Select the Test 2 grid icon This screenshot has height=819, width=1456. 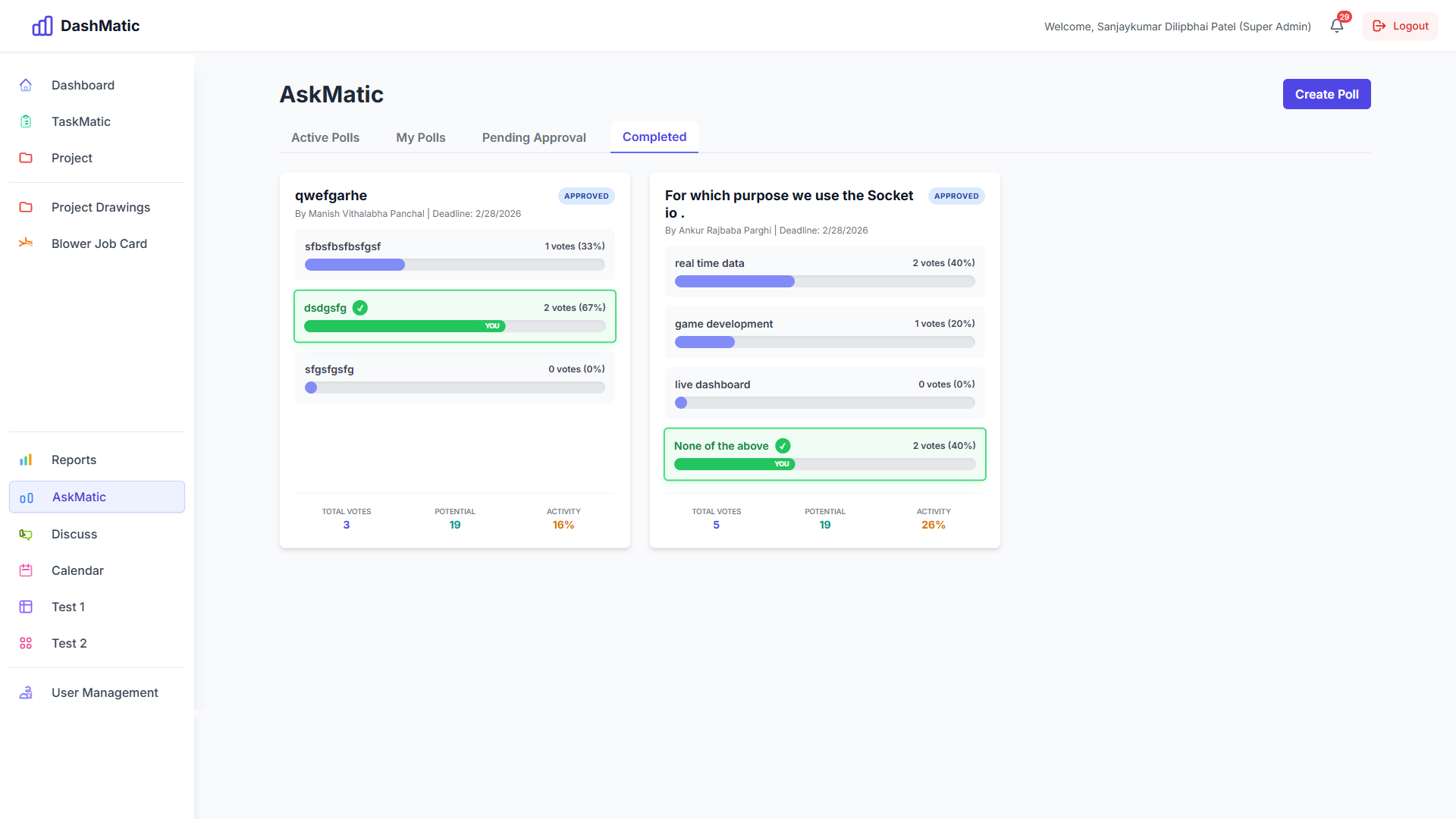point(26,643)
